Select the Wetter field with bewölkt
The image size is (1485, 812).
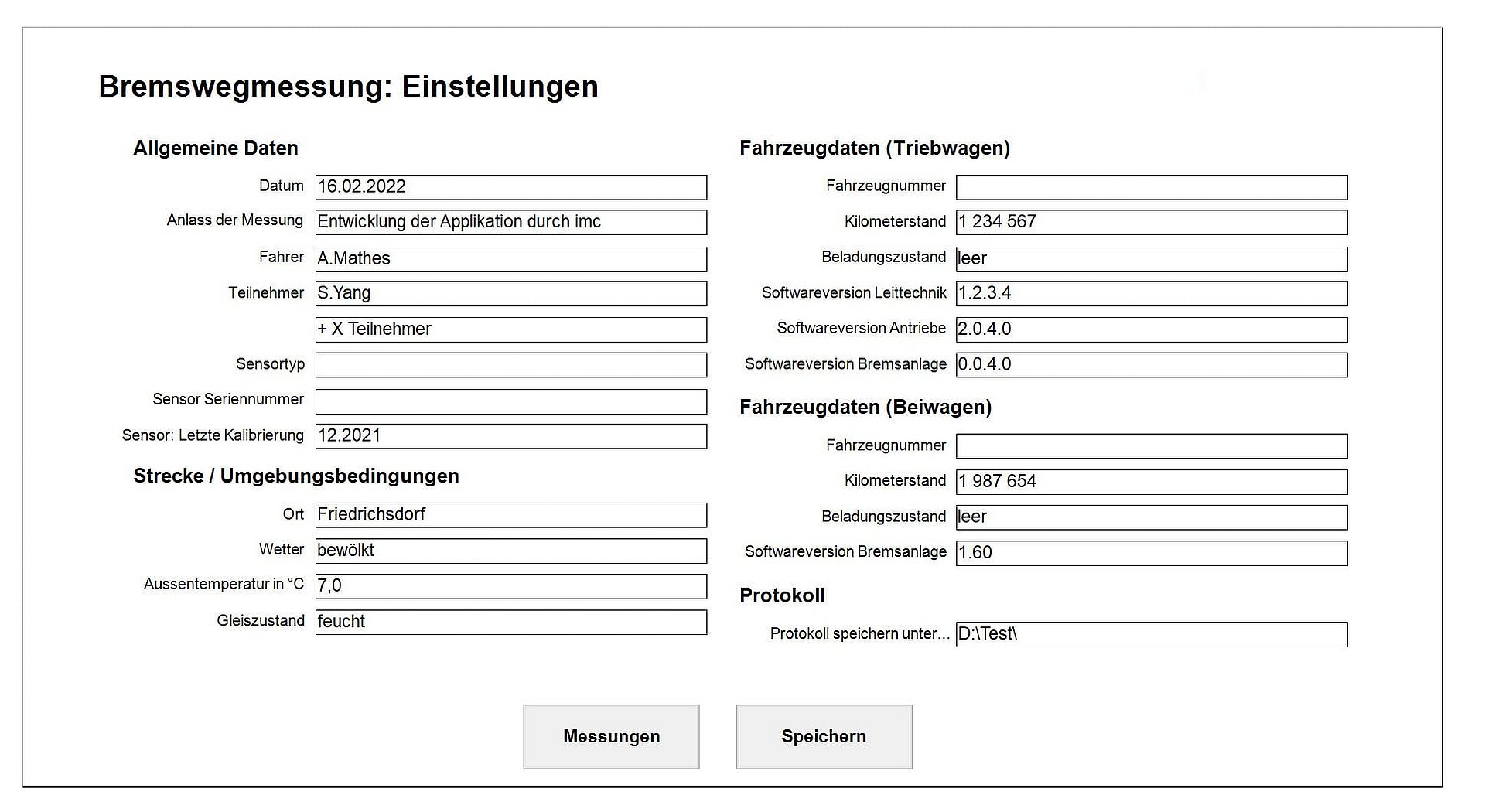point(510,550)
